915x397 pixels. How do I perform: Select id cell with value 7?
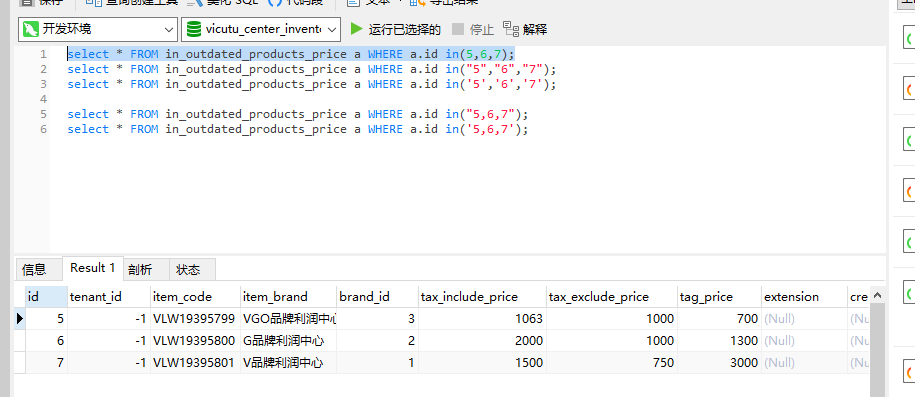click(46, 363)
